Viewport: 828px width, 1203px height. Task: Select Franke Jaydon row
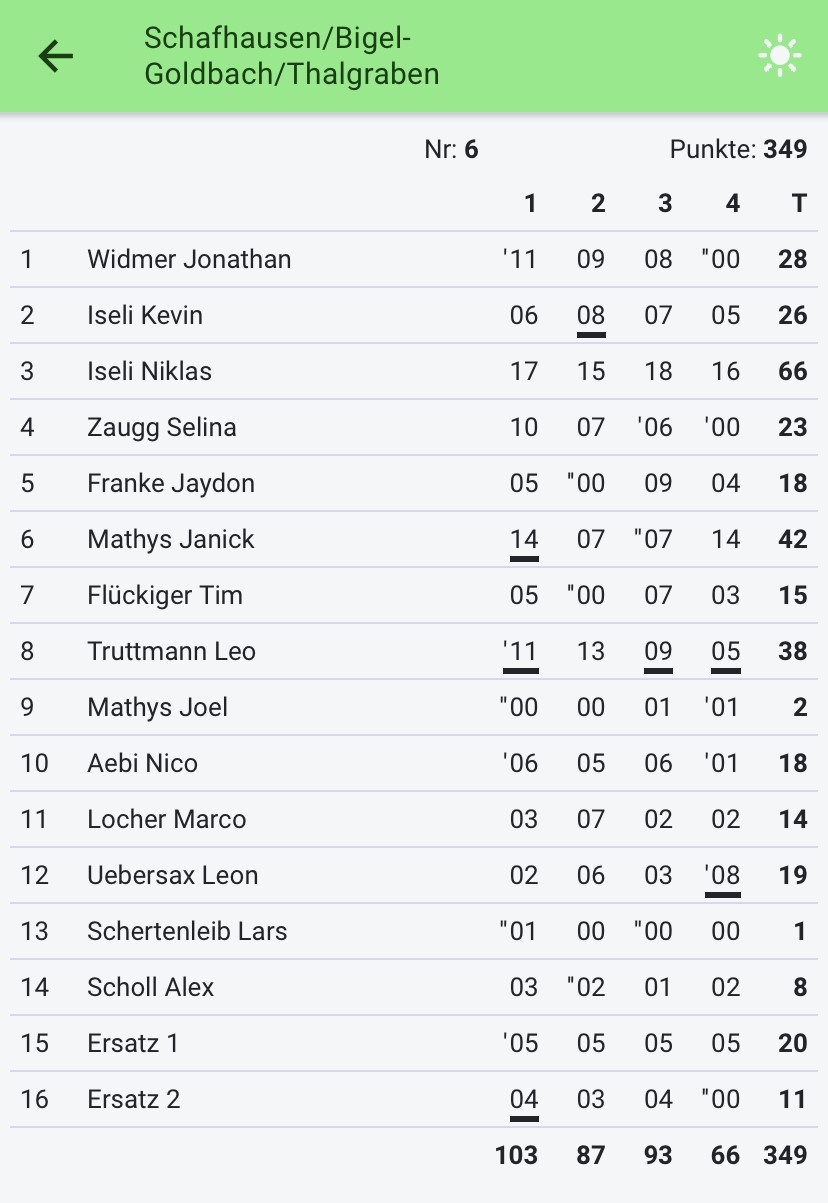point(414,483)
